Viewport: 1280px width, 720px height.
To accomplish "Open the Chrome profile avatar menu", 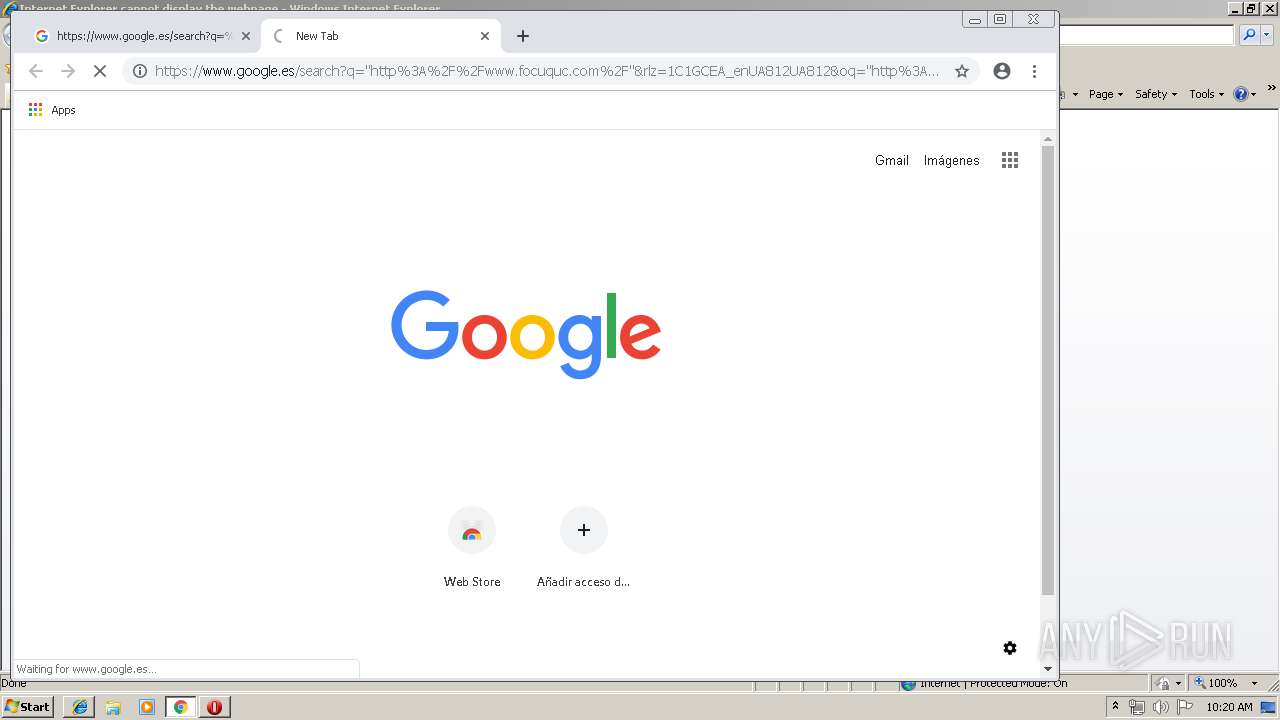I will 1002,71.
